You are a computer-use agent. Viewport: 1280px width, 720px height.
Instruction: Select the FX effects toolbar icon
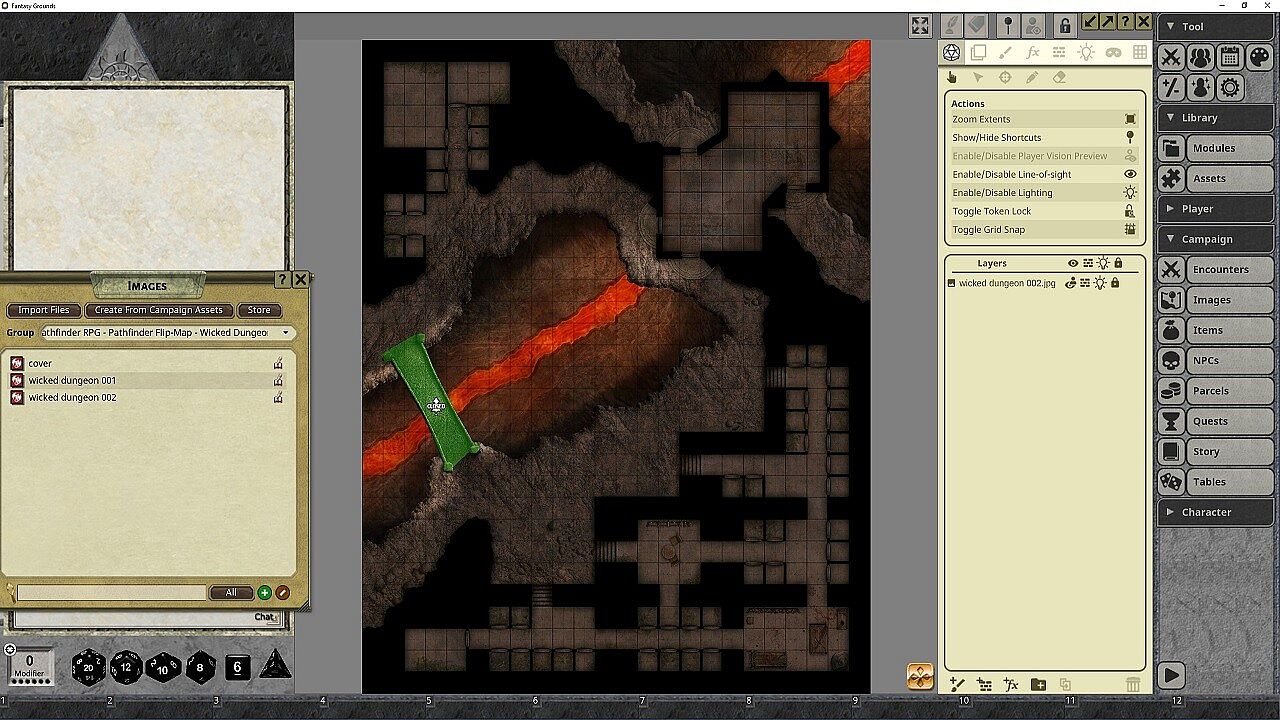coord(1033,53)
